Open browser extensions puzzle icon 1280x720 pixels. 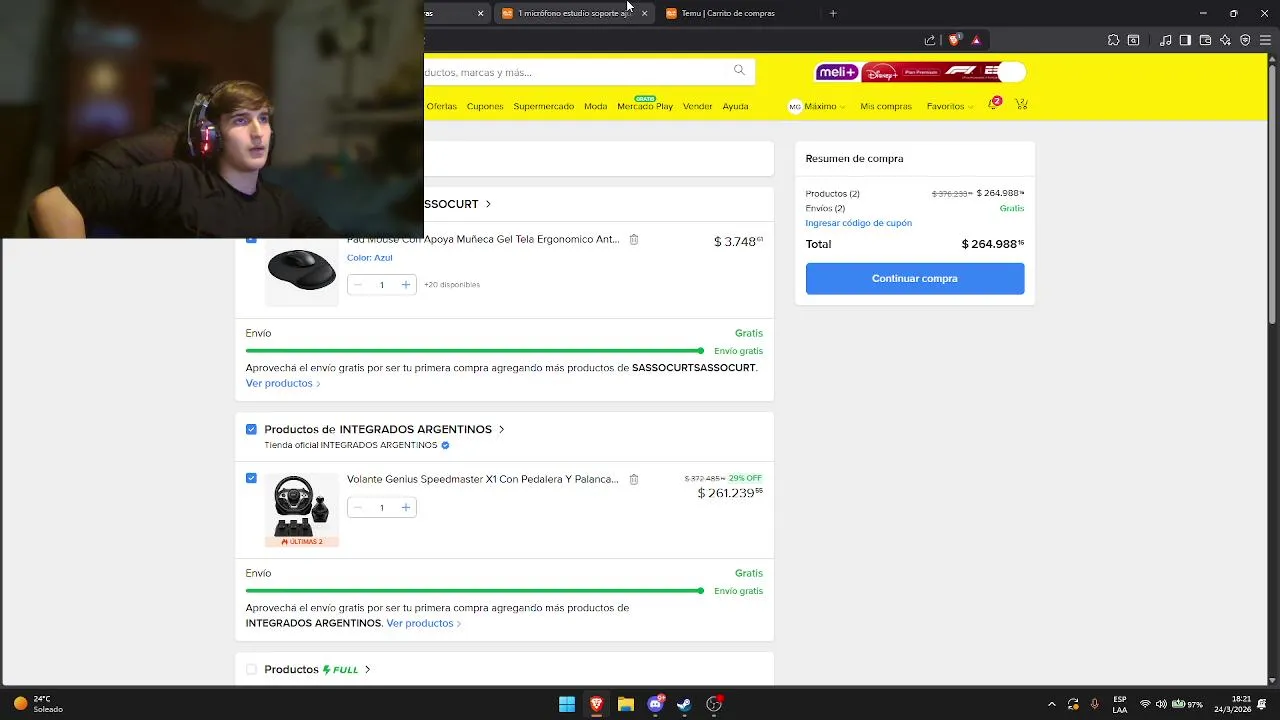(x=1113, y=40)
